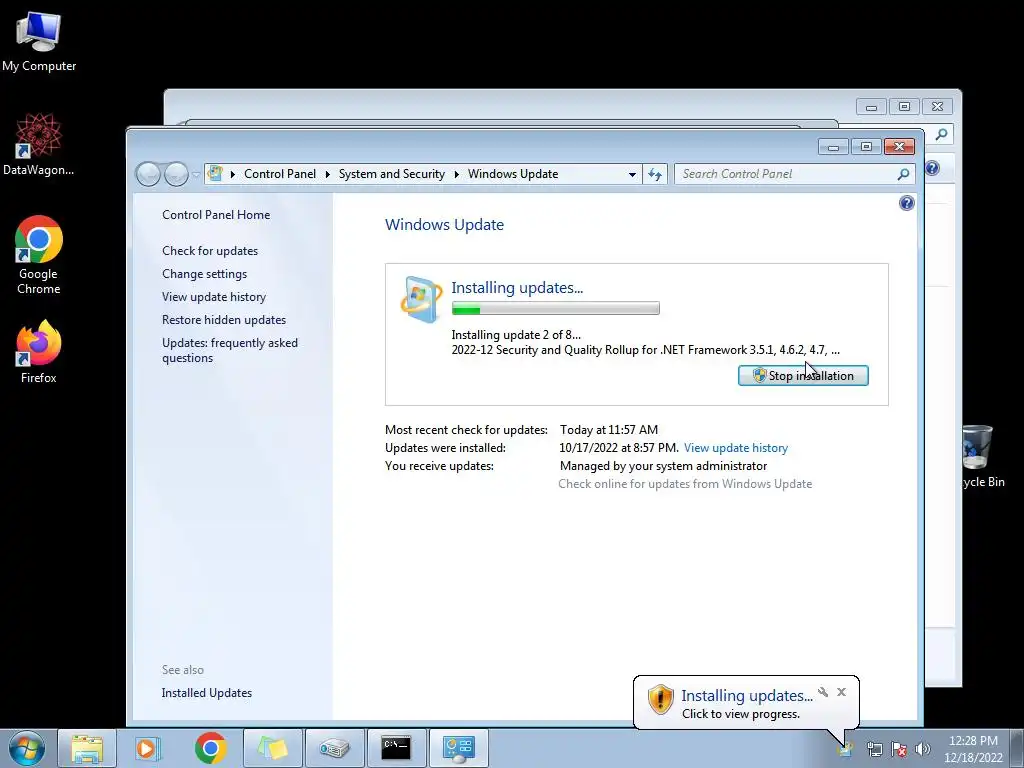Open Chrome from the taskbar
Screen dimensions: 1024x768
click(210, 748)
